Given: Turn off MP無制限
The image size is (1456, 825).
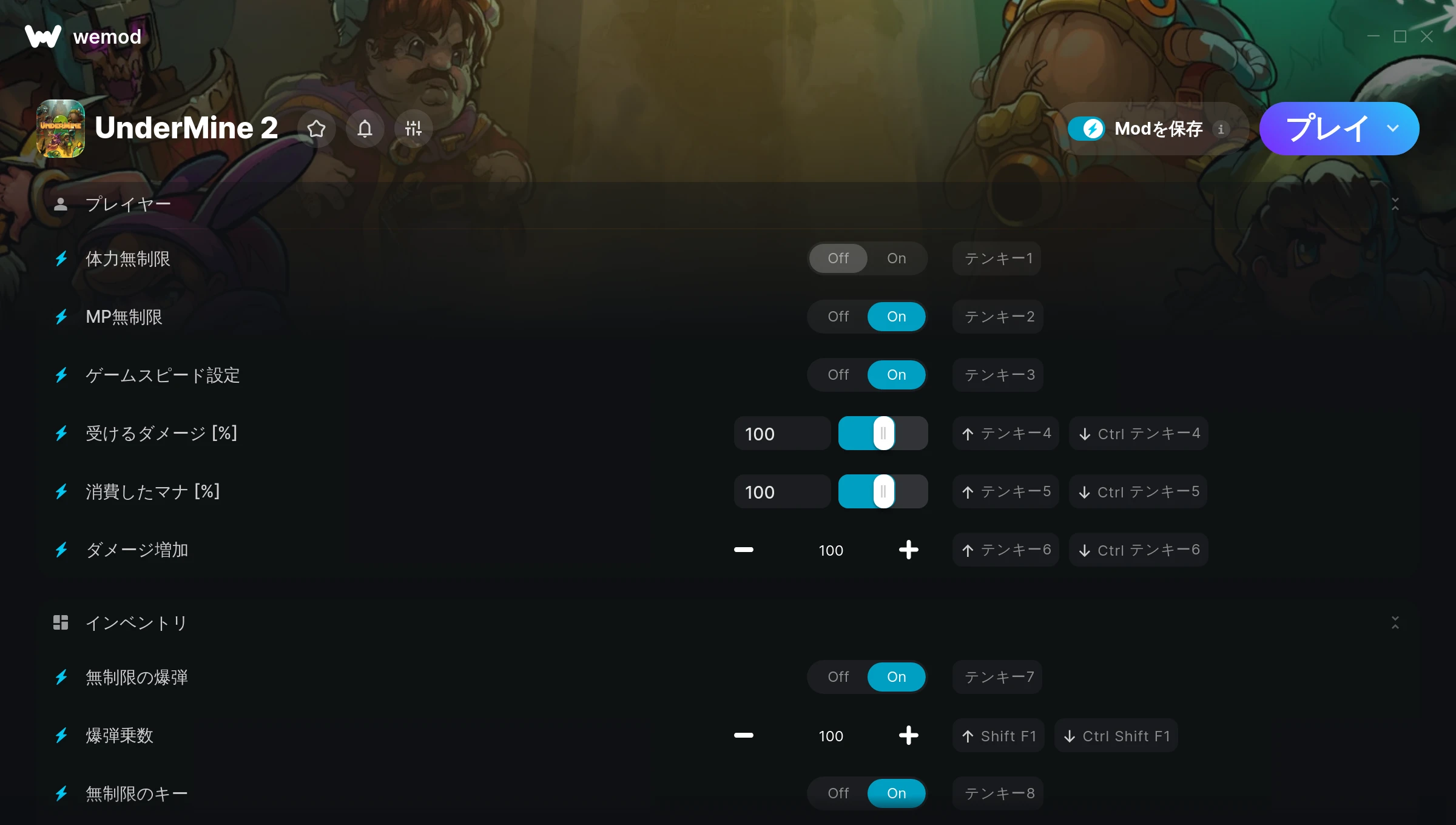Looking at the screenshot, I should 838,317.
